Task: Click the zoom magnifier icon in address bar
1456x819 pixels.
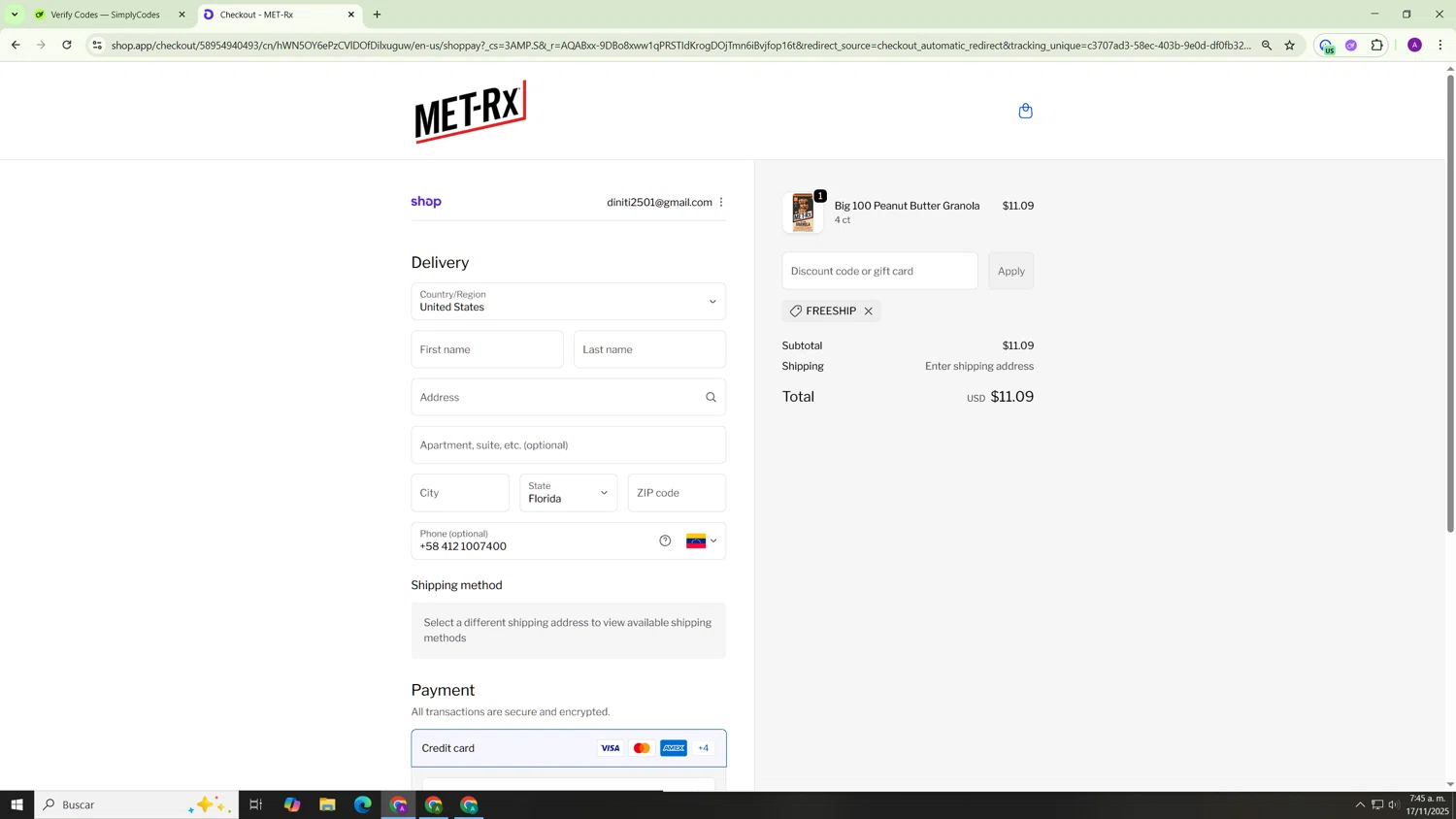Action: [x=1267, y=46]
